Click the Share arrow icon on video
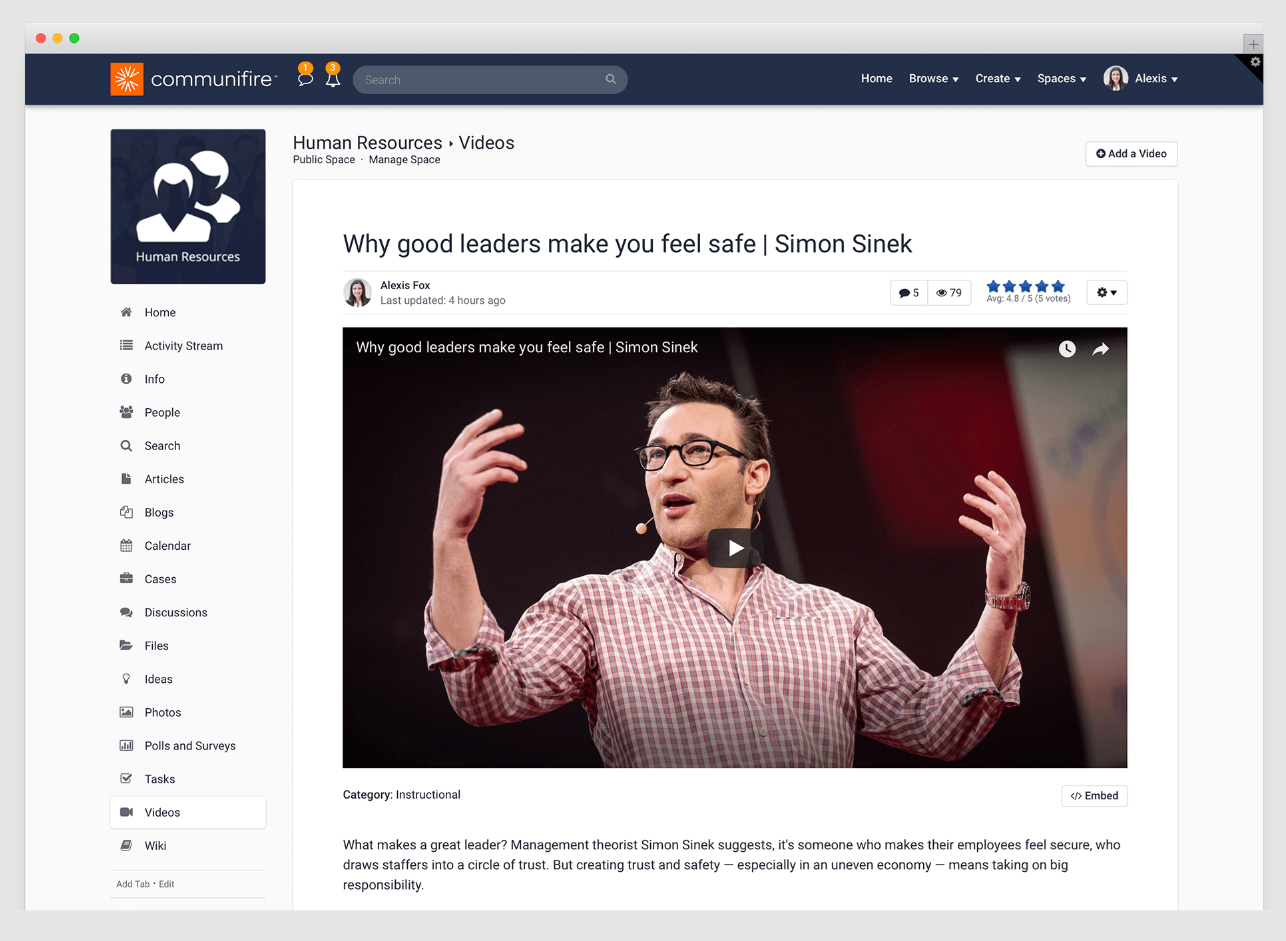This screenshot has height=941, width=1286. [x=1100, y=349]
